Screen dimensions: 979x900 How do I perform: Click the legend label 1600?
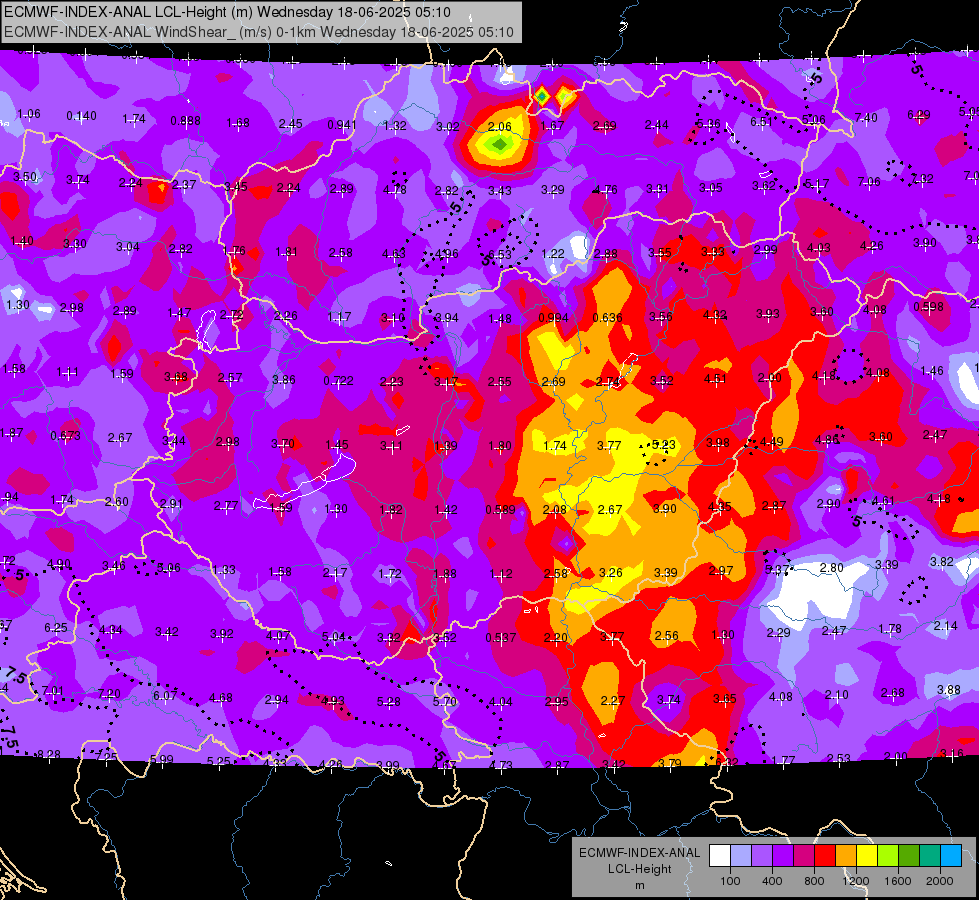tap(897, 881)
